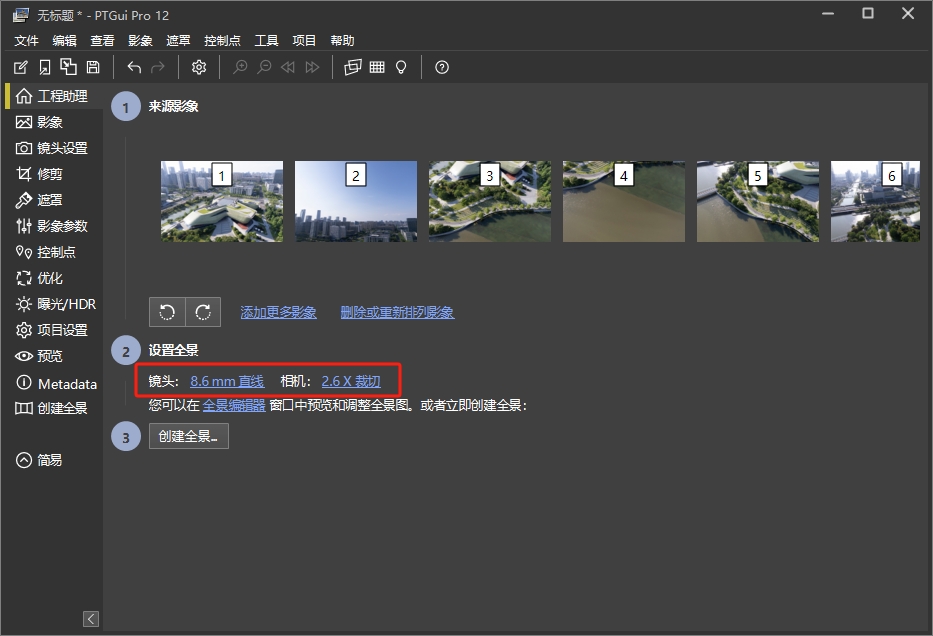Click the undo arrow in toolbar

click(134, 67)
